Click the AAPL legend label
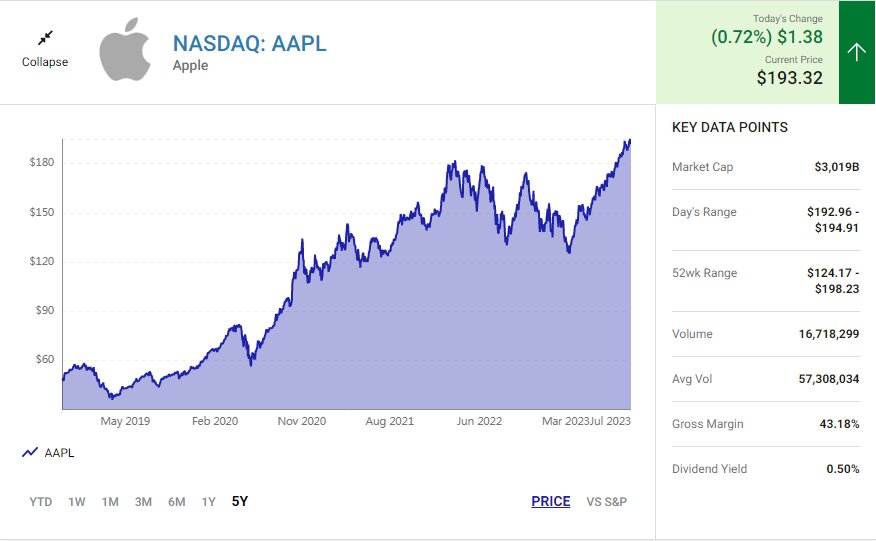Image resolution: width=876 pixels, height=541 pixels. [x=59, y=453]
